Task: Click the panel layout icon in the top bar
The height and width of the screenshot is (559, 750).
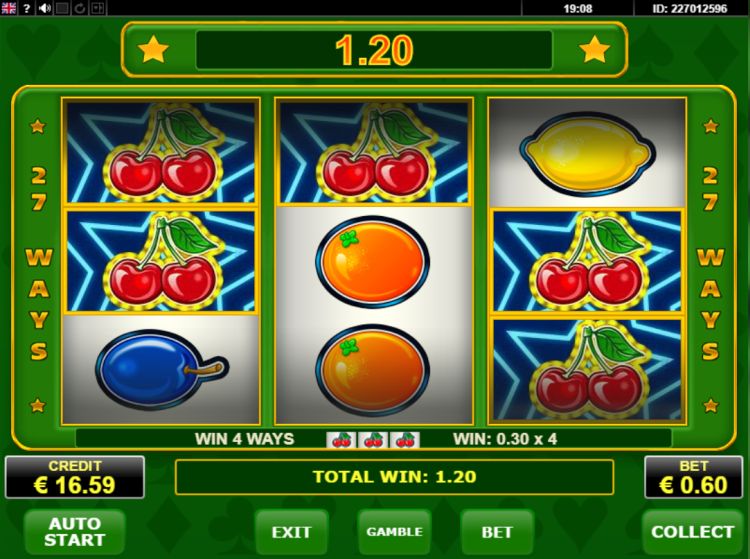Action: coord(97,8)
